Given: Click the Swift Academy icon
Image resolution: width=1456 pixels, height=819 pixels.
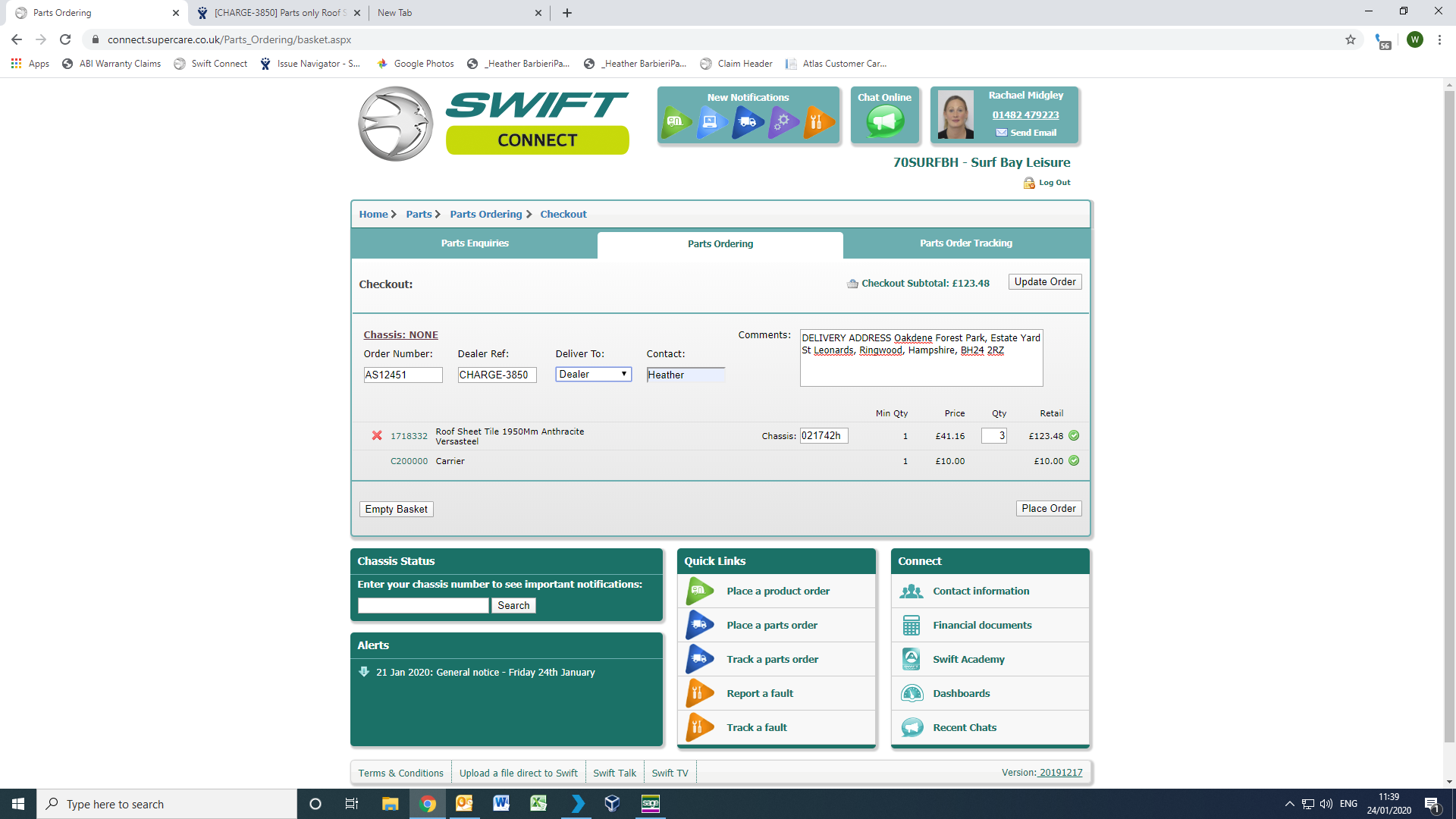Looking at the screenshot, I should (911, 659).
